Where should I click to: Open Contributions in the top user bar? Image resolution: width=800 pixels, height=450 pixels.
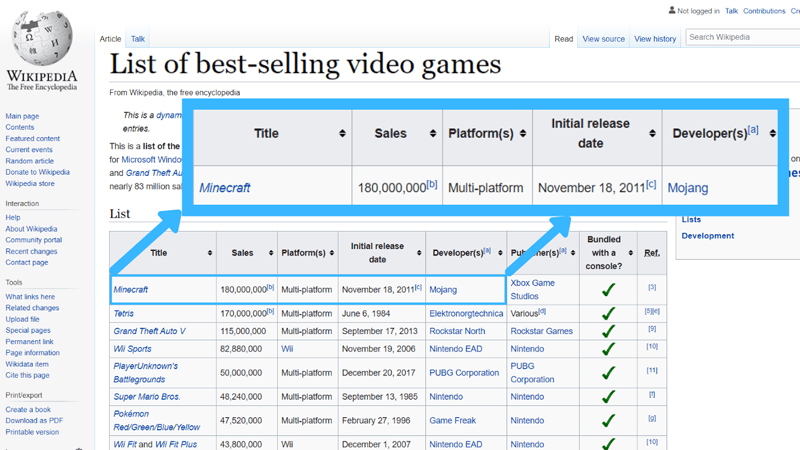coord(764,11)
